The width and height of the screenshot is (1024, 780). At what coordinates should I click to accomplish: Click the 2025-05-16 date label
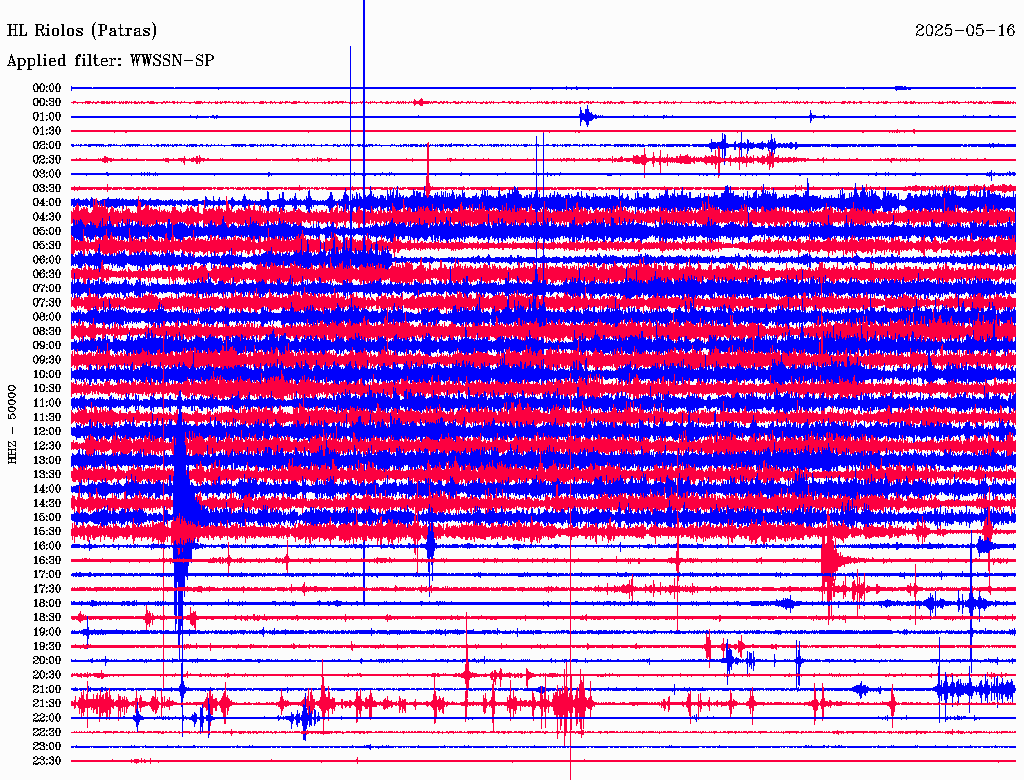964,30
